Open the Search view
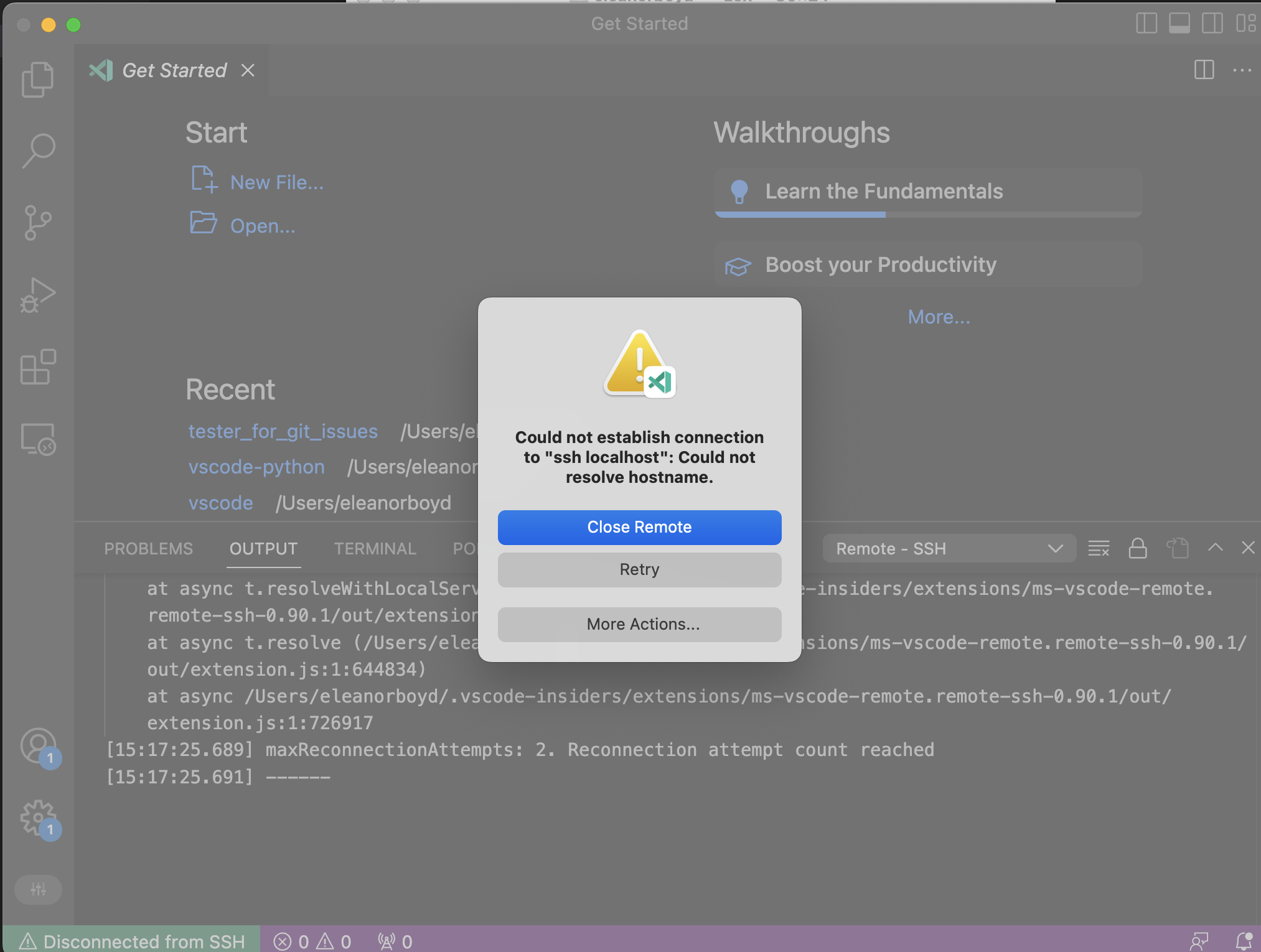Image resolution: width=1261 pixels, height=952 pixels. pos(37,149)
